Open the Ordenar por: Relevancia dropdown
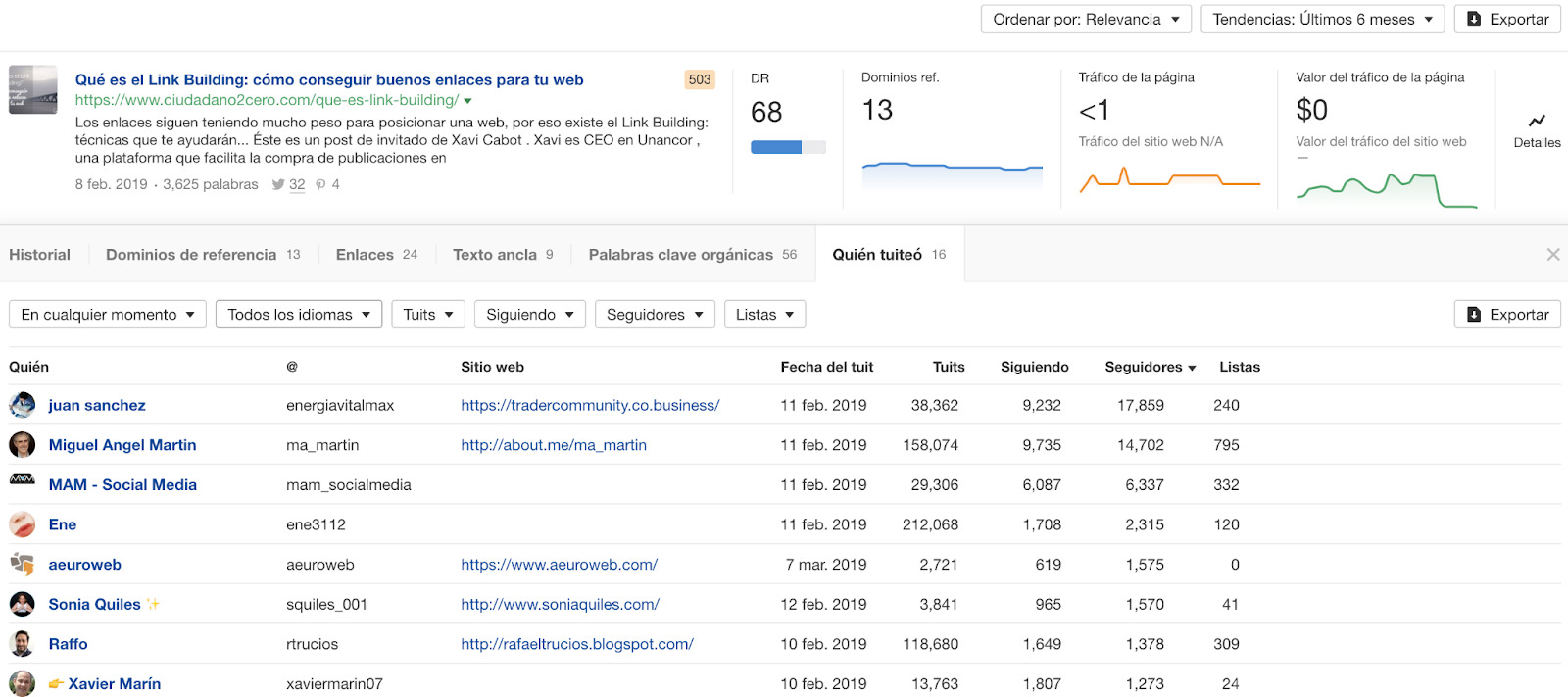This screenshot has height=697, width=1568. tap(1086, 20)
